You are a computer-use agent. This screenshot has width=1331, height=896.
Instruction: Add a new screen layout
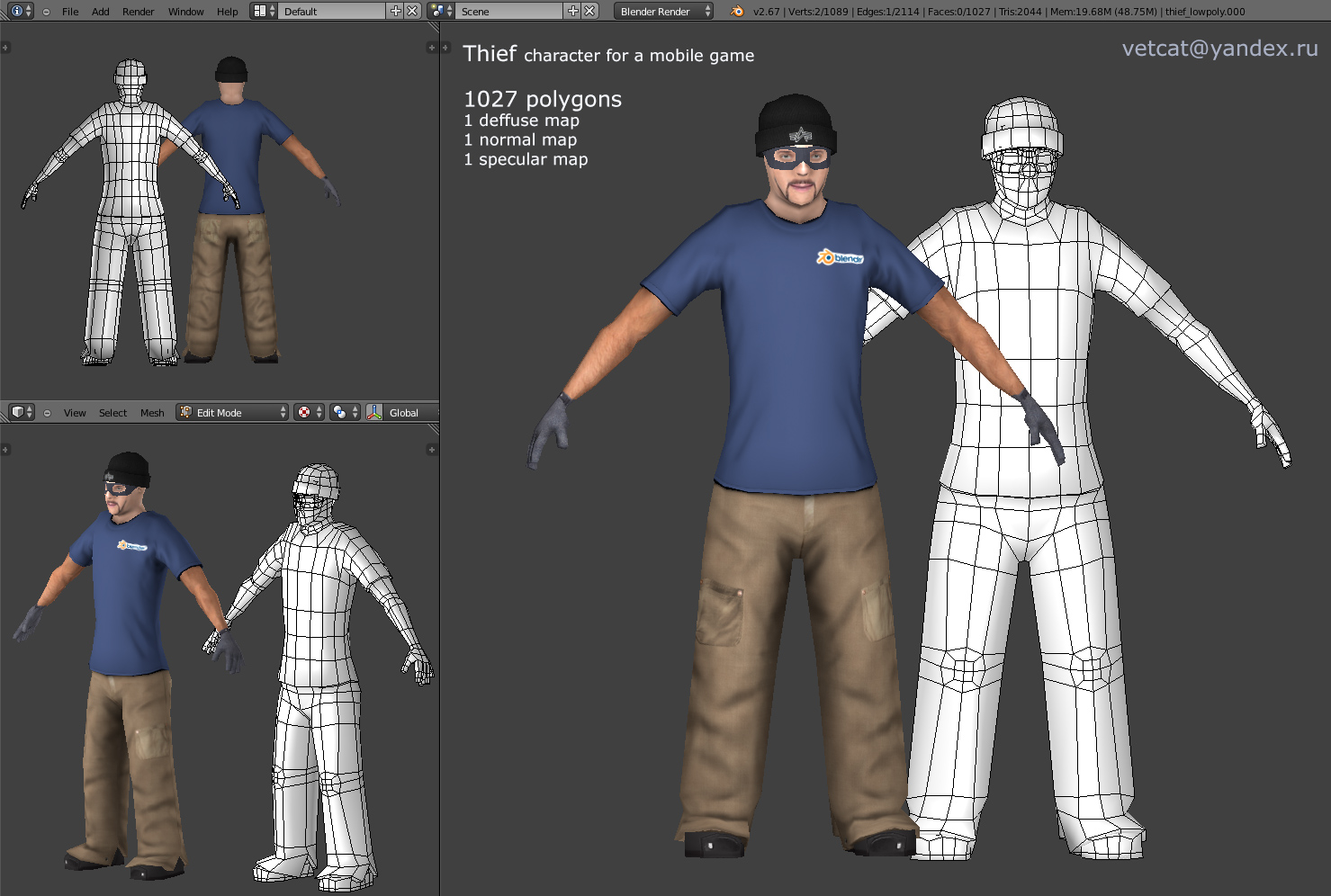pyautogui.click(x=395, y=11)
